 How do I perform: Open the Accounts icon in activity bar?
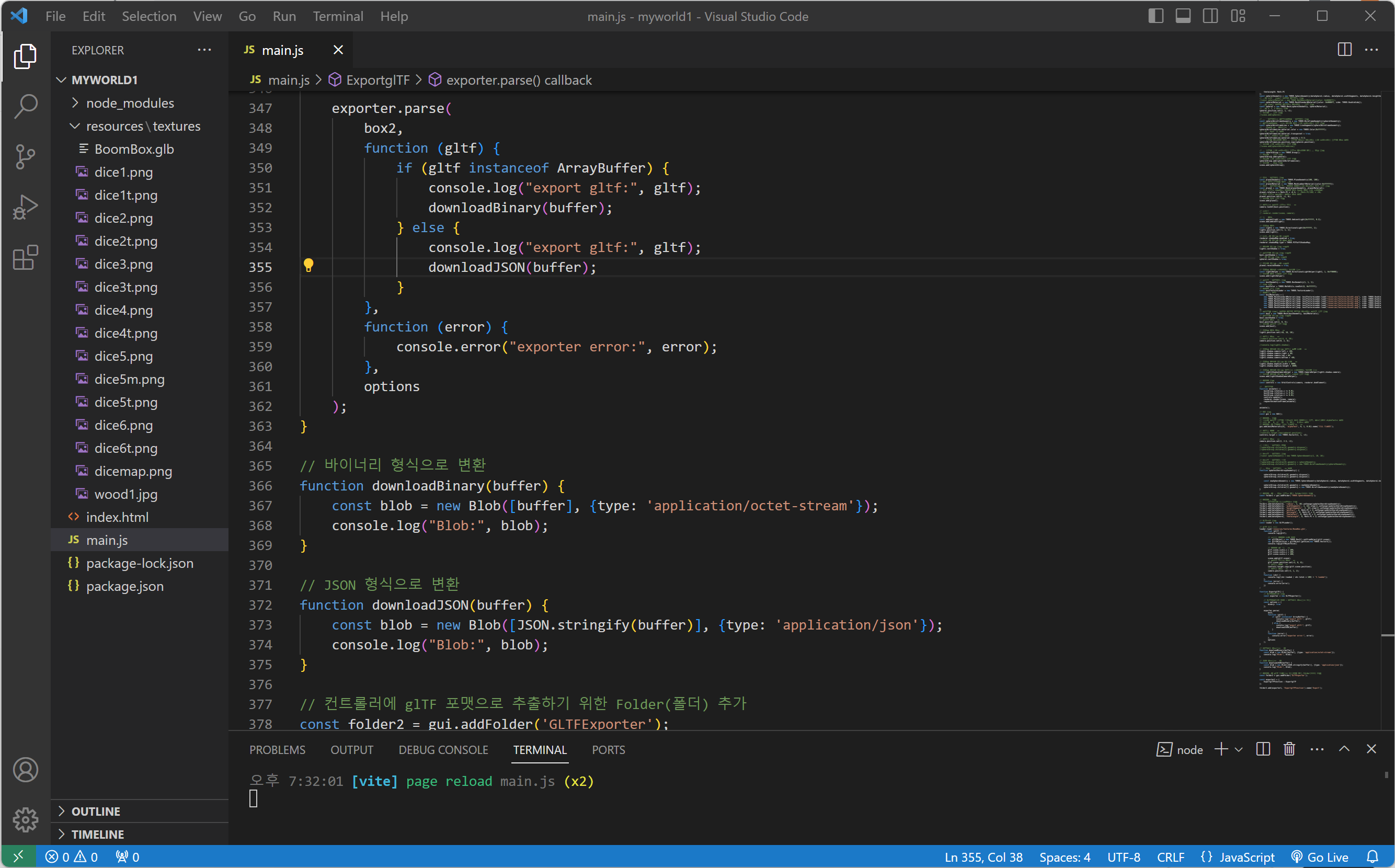(x=25, y=769)
